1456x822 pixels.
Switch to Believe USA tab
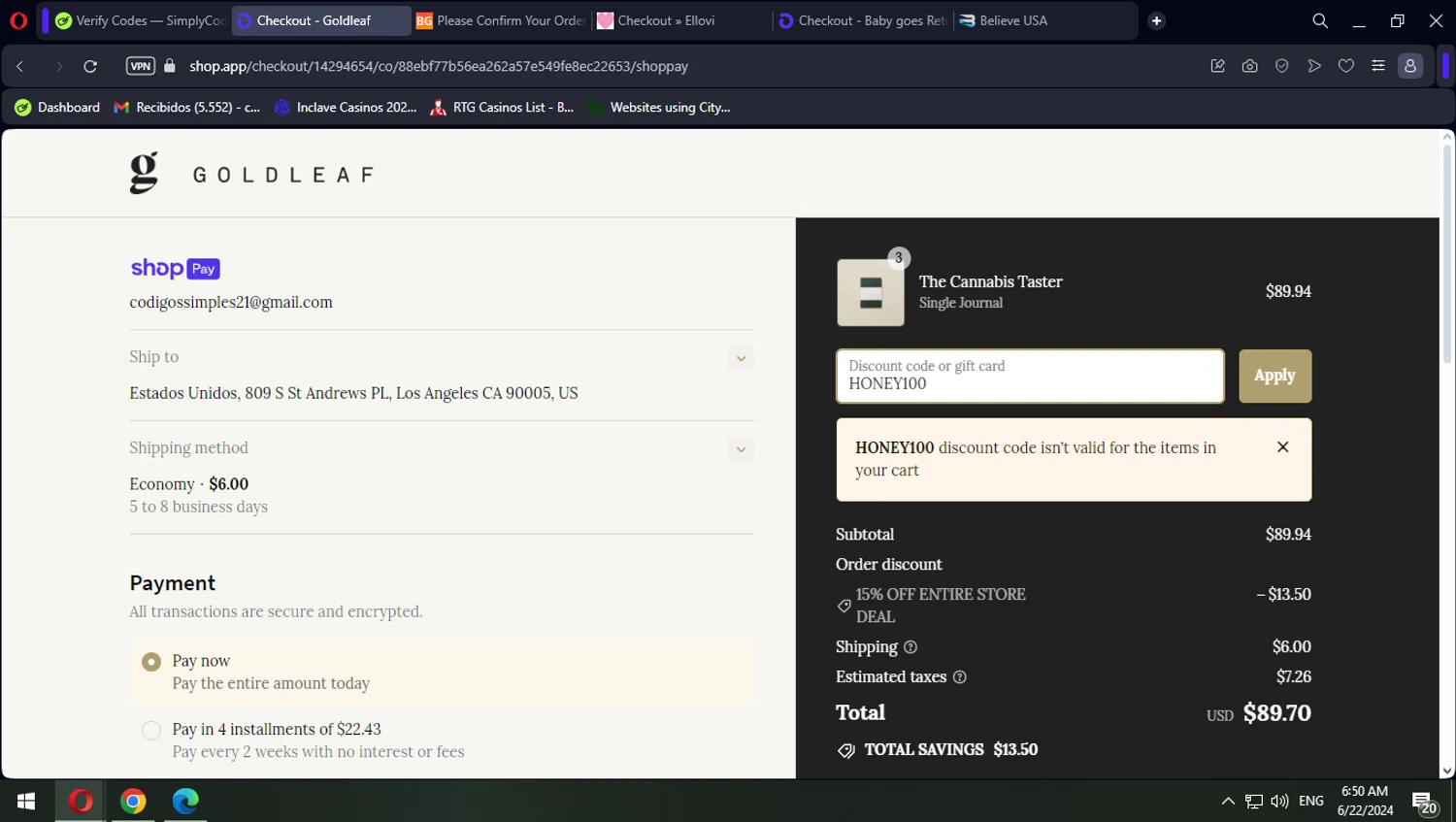coord(1043,20)
